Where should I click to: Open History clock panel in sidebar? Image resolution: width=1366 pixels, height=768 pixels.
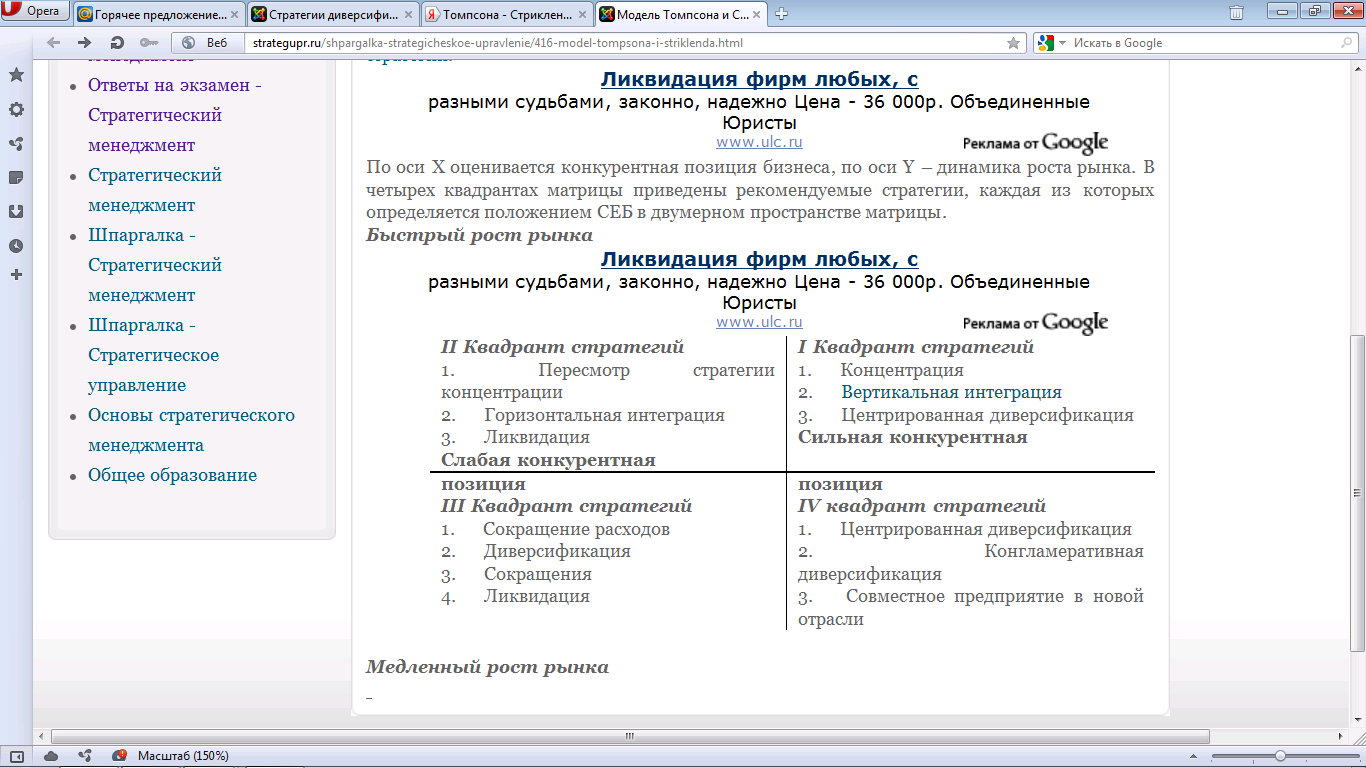pyautogui.click(x=16, y=245)
